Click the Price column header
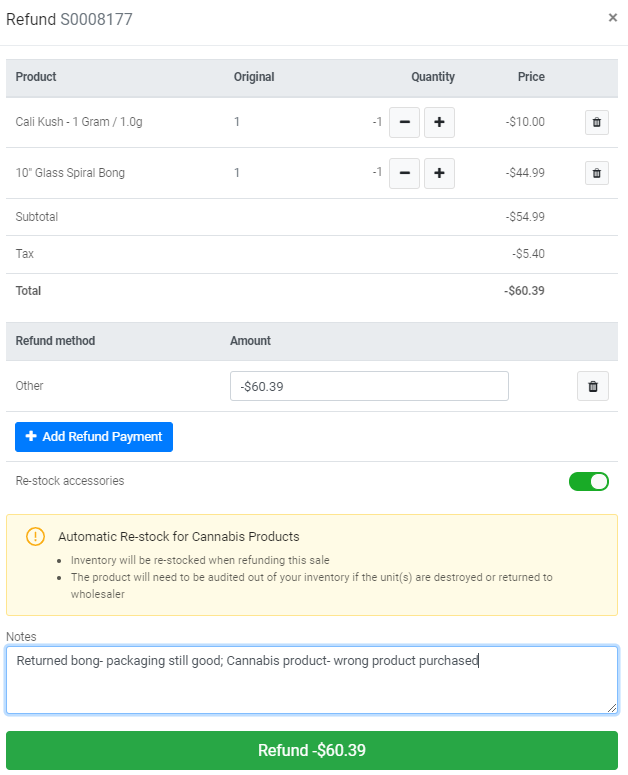Screen dimensions: 628x775 [531, 77]
